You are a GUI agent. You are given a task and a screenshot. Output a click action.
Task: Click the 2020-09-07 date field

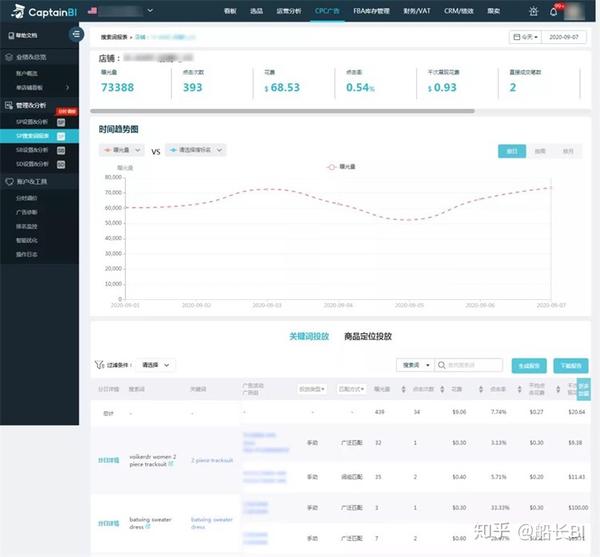coord(564,37)
